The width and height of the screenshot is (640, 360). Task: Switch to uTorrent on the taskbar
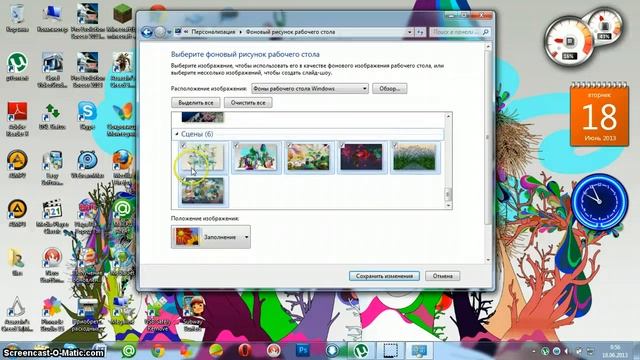361,351
